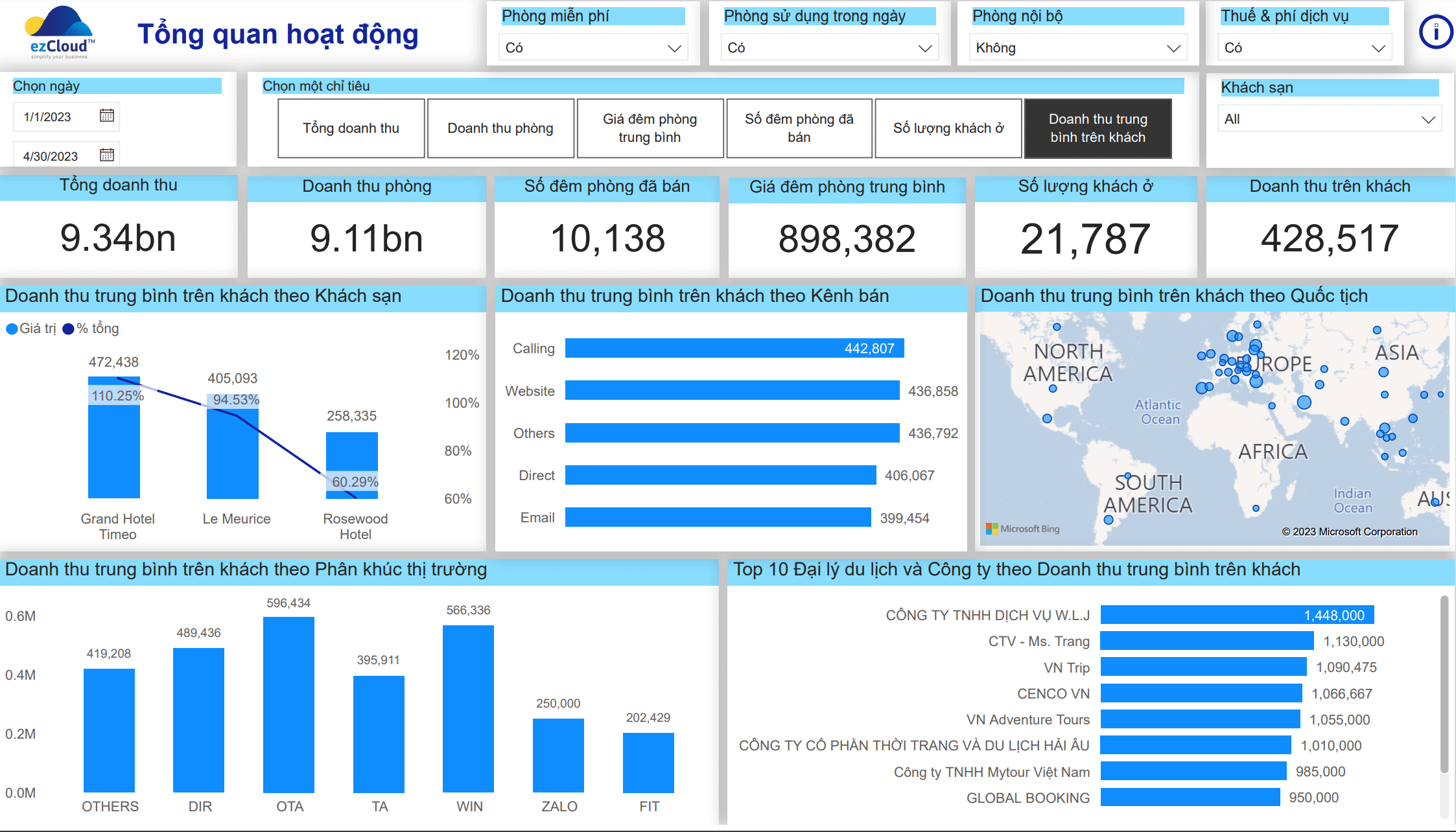Click the TA segment bar
The width and height of the screenshot is (1456, 832).
pos(379,734)
